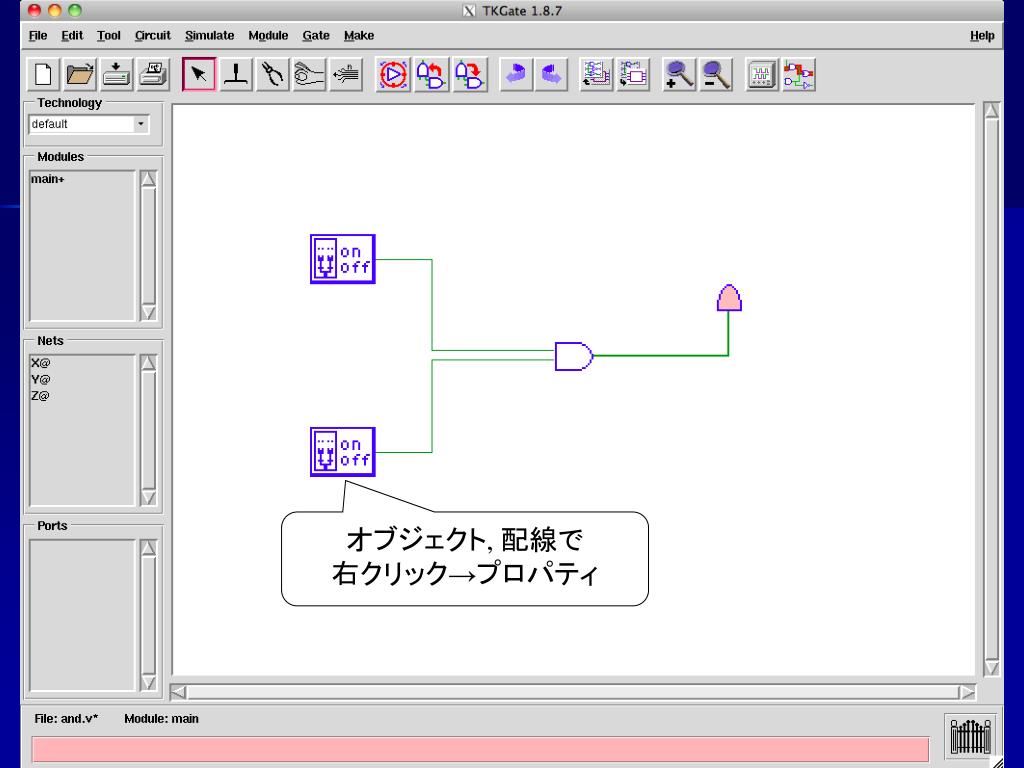Click the rotate-orientation play icon
This screenshot has height=768, width=1024.
click(x=393, y=74)
